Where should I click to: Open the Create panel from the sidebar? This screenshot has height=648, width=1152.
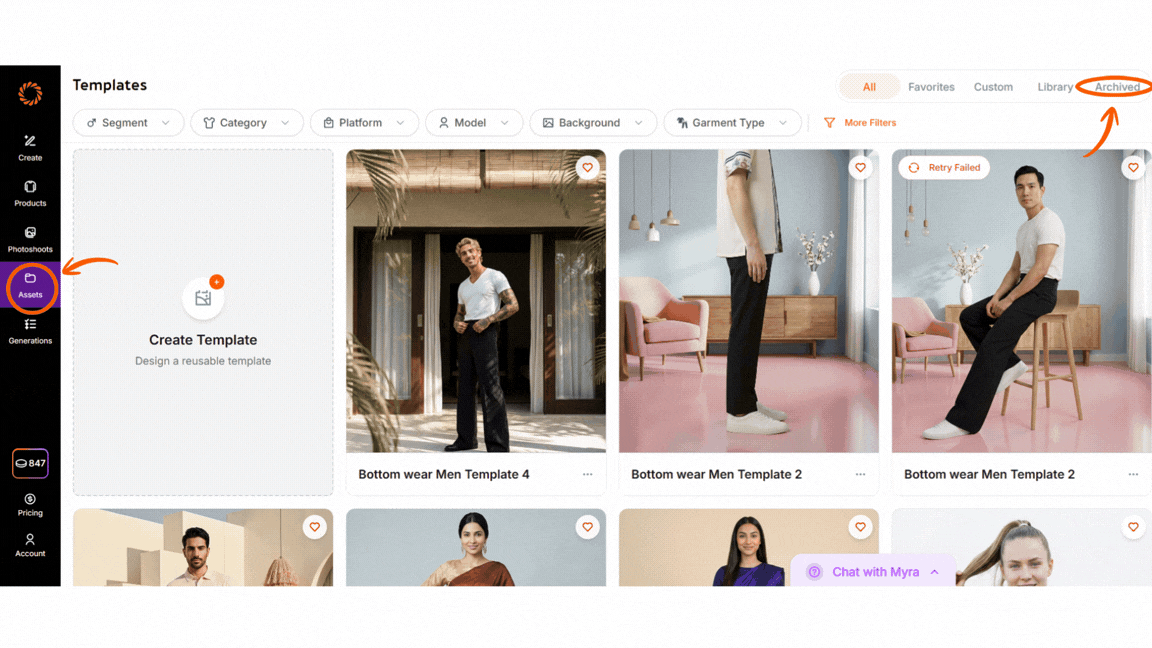(30, 148)
